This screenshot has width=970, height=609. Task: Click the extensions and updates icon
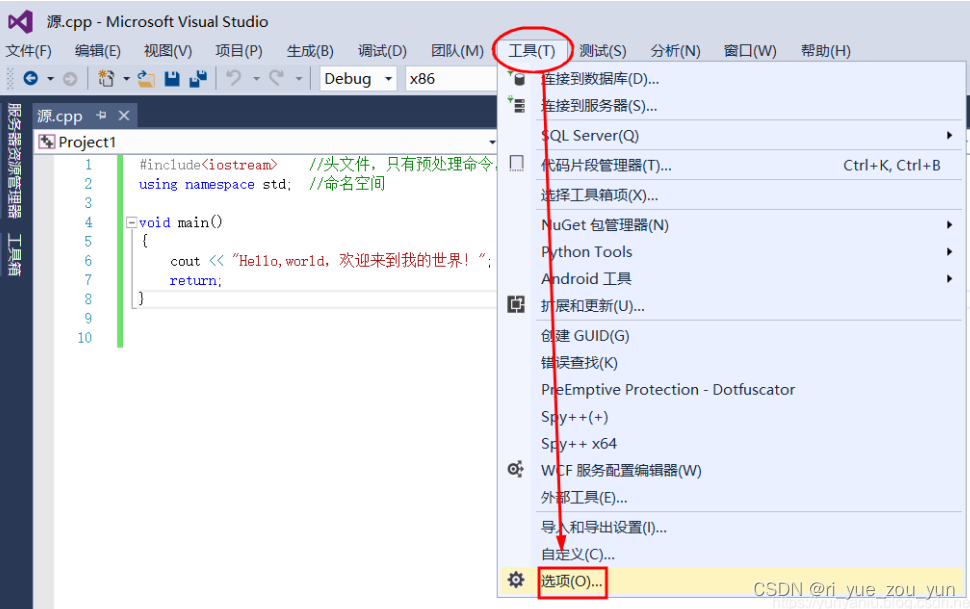point(516,304)
